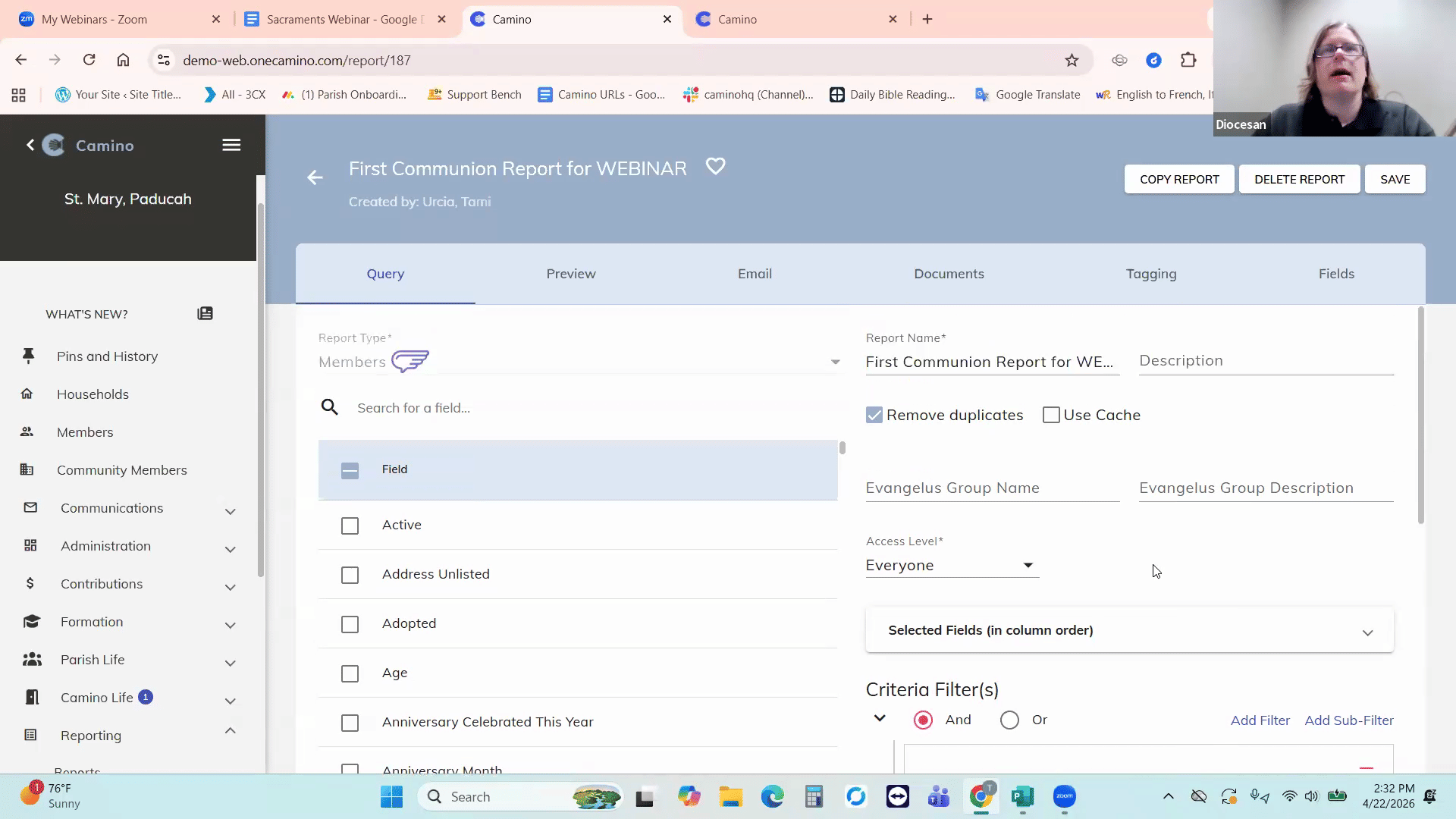This screenshot has height=819, width=1456.
Task: Select the And criteria radio button
Action: coord(923,720)
